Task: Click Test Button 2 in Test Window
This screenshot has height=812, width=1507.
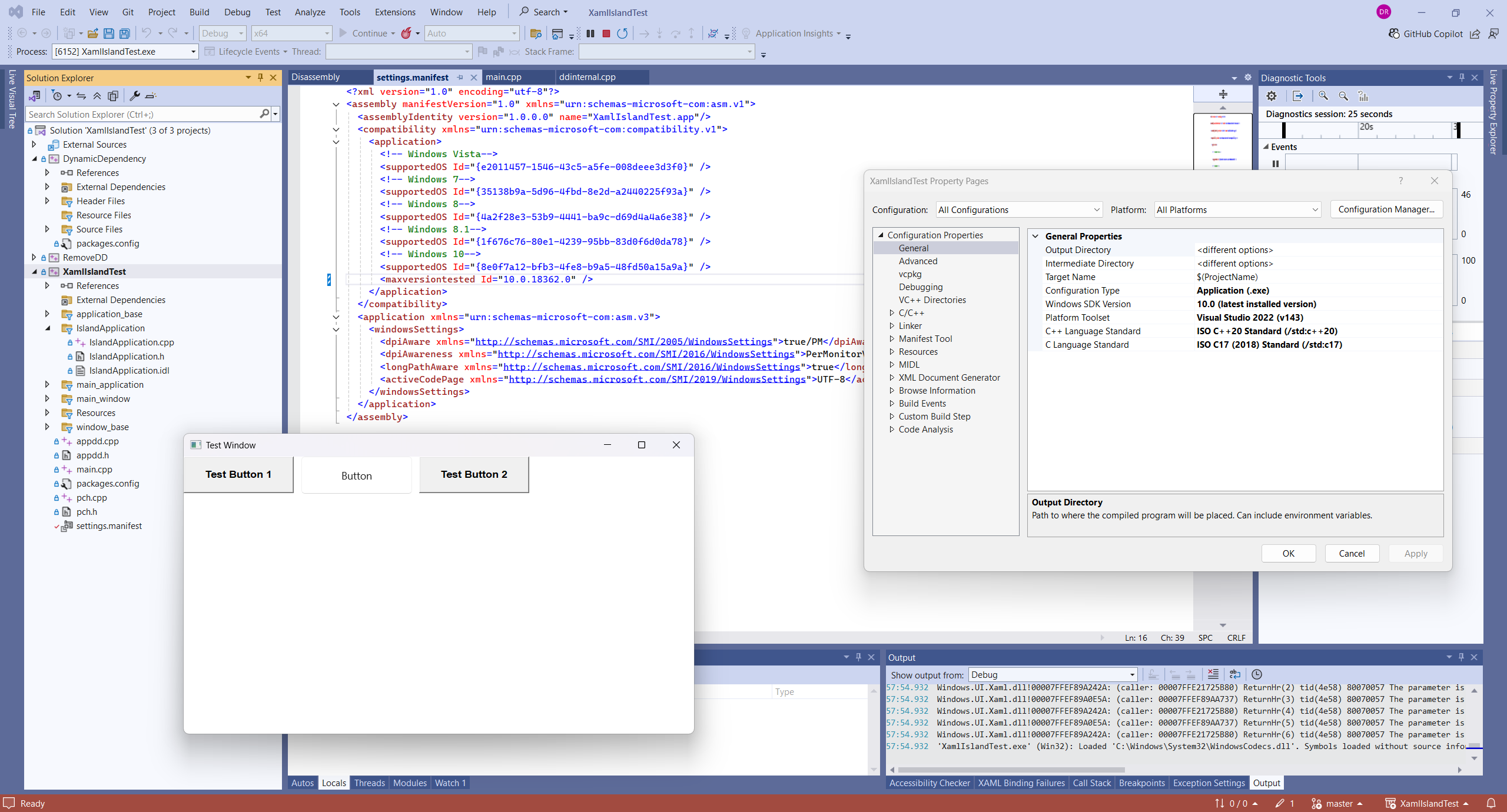Action: click(x=474, y=474)
